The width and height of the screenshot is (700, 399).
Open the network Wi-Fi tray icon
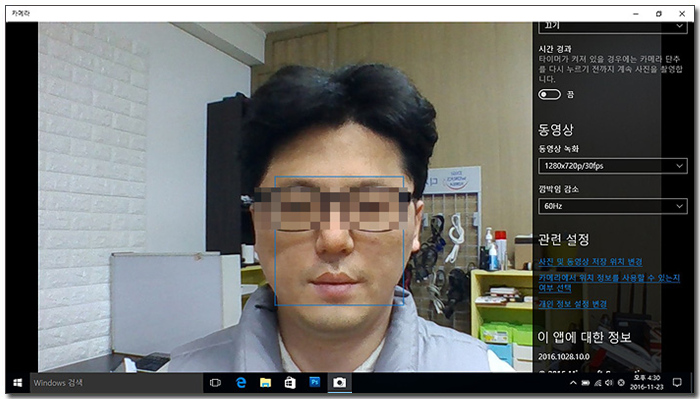click(x=597, y=383)
